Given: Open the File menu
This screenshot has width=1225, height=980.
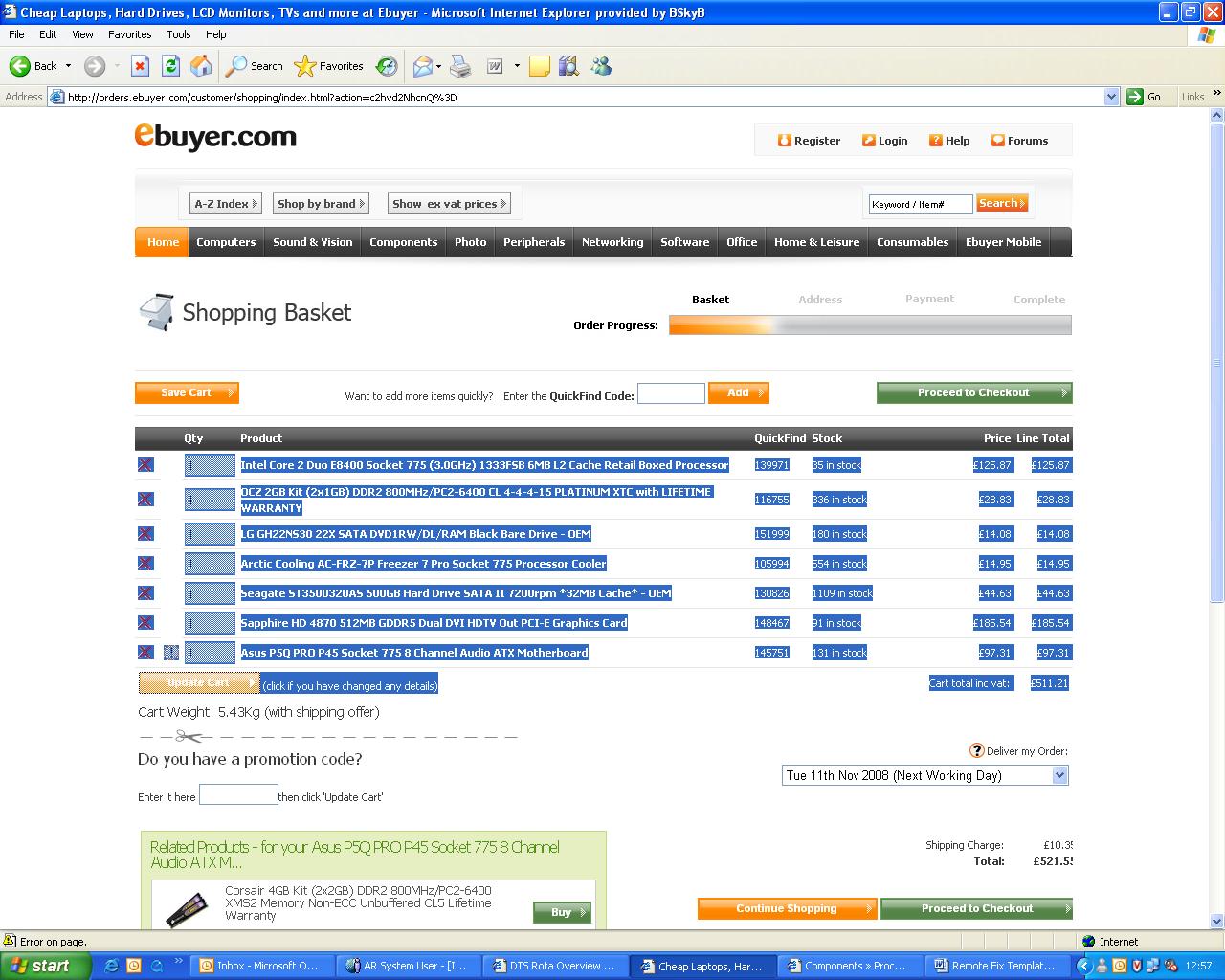Looking at the screenshot, I should [x=16, y=34].
